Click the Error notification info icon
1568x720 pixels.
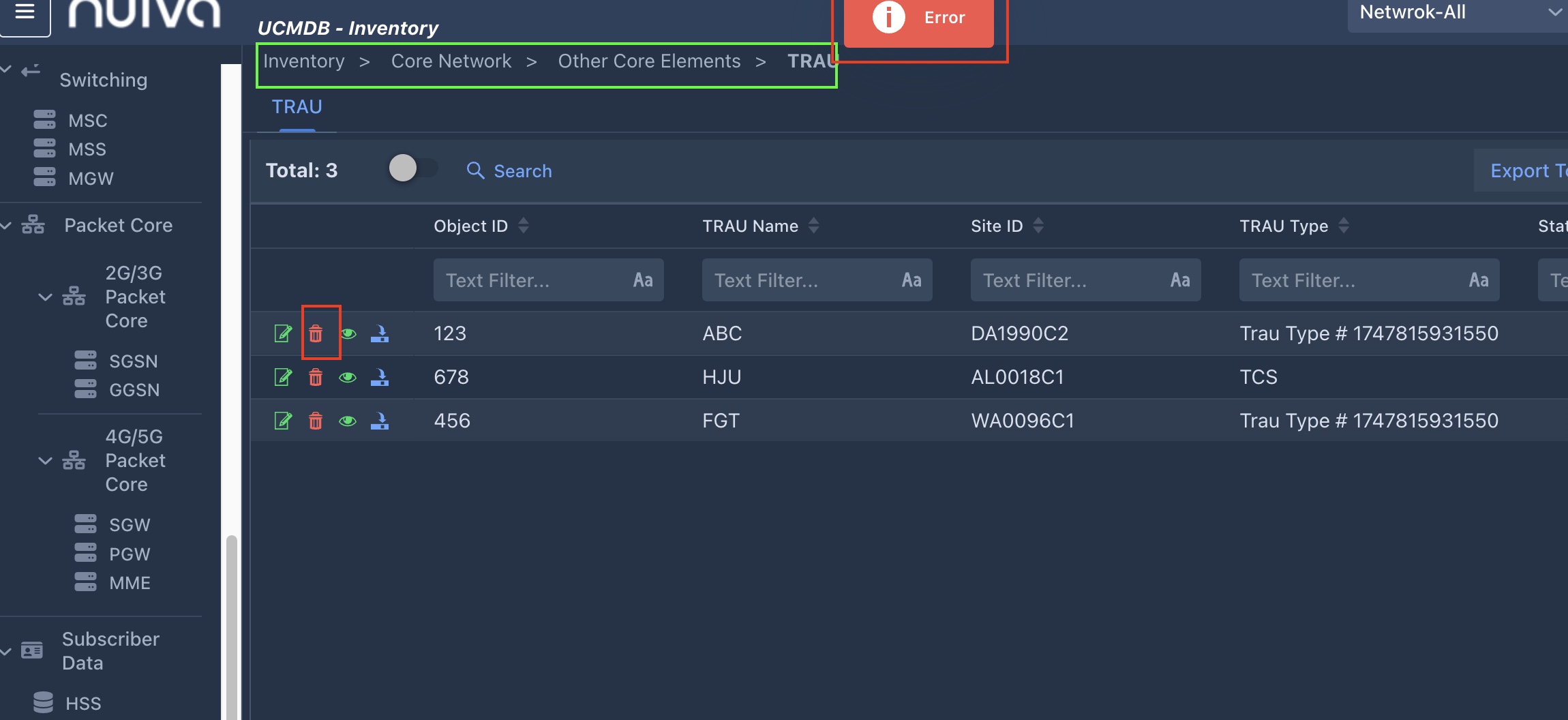coord(888,17)
